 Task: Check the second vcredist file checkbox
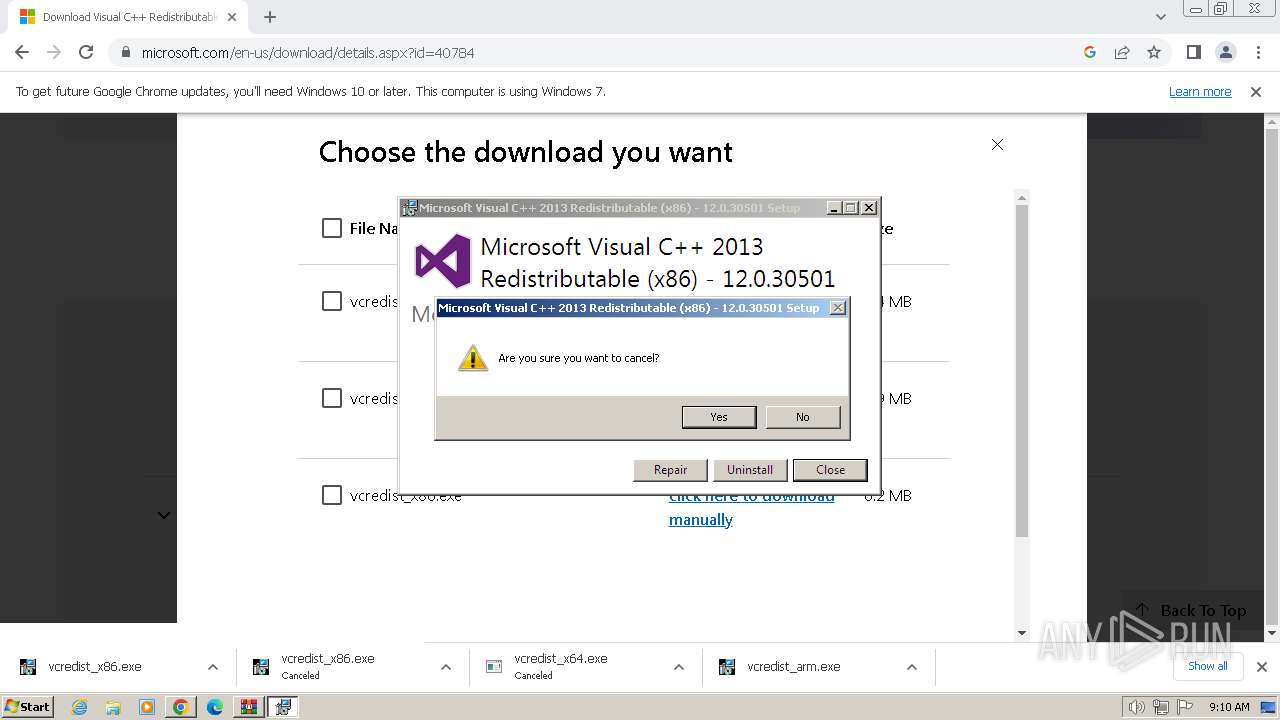332,398
